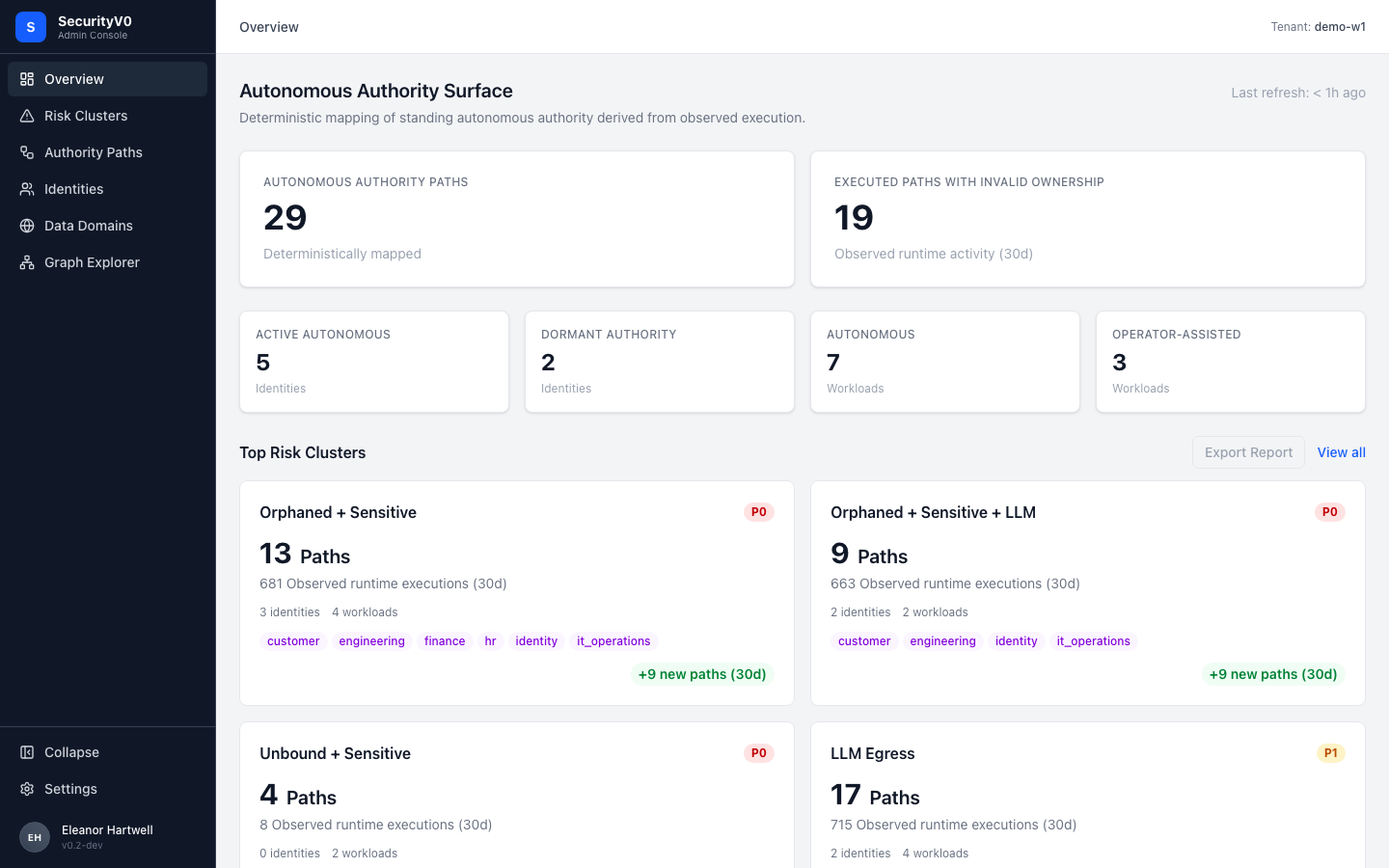Click the Collapse sidebar panel icon
Screen dimensions: 1389x868
point(27,752)
